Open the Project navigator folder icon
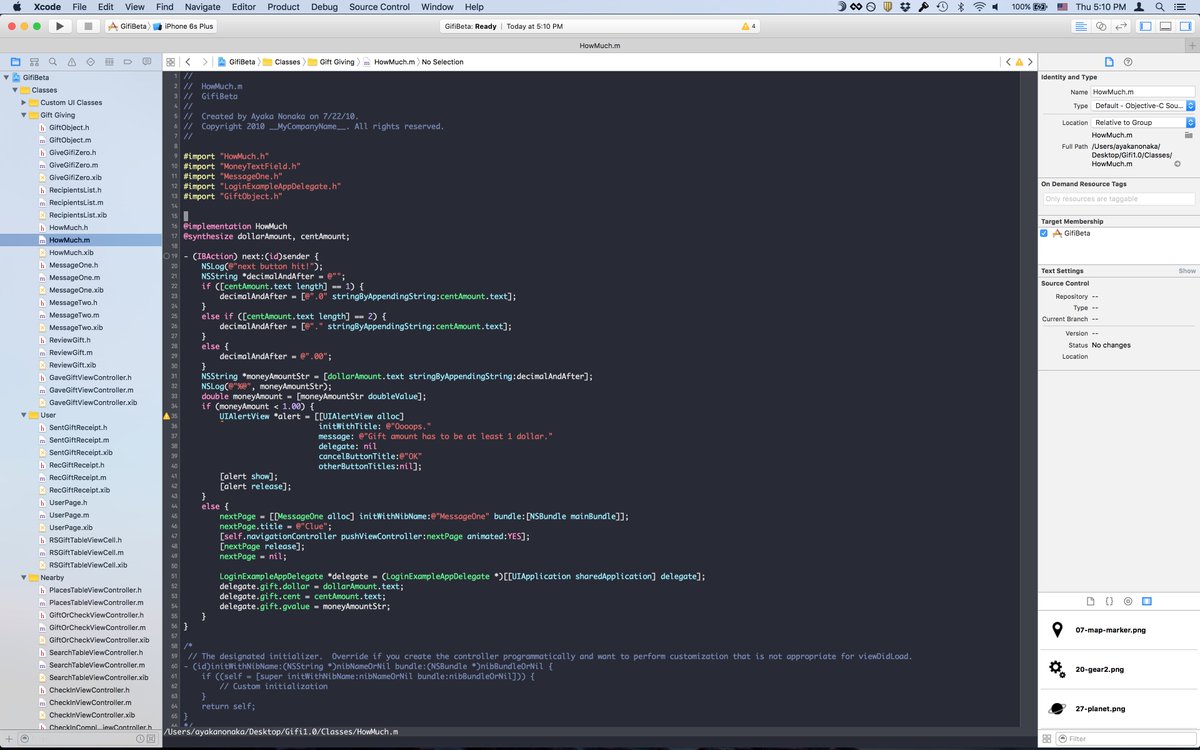Viewport: 1200px width, 750px height. (x=15, y=62)
